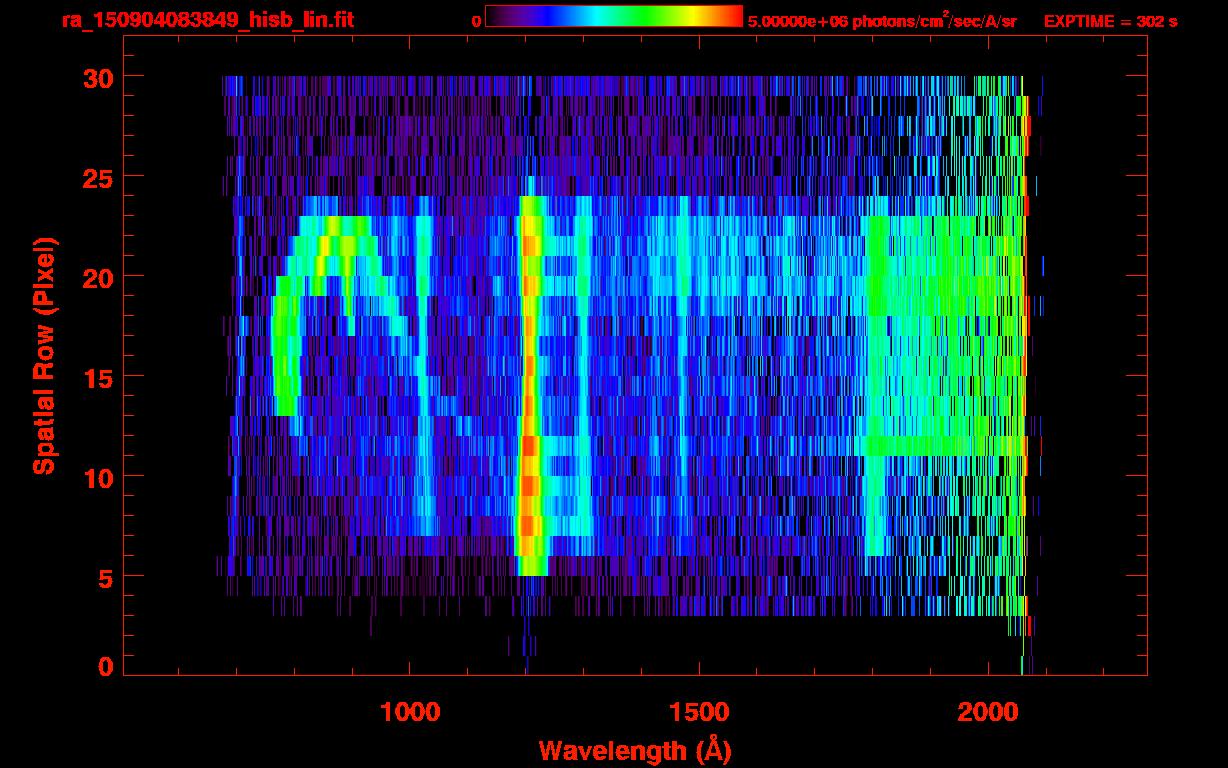Click the x-axis tick label 1000

[x=410, y=712]
